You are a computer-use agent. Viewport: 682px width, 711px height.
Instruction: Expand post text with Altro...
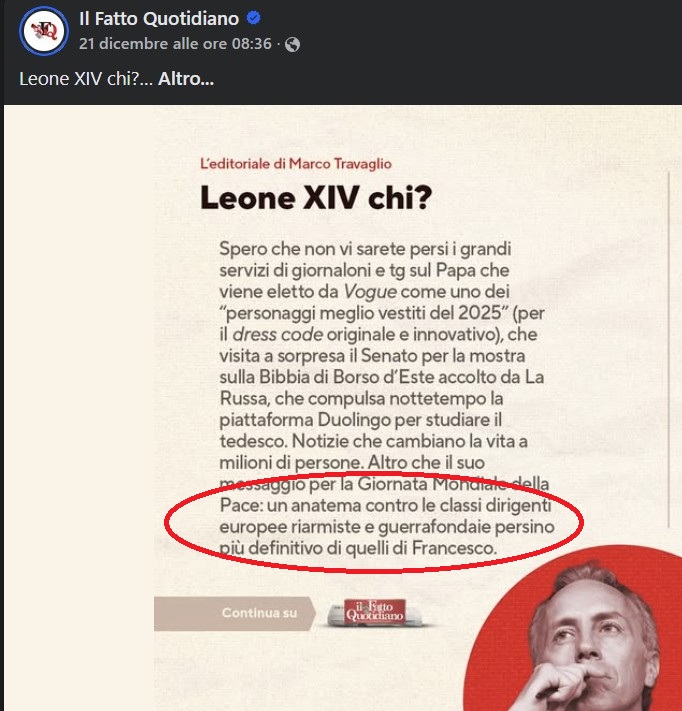[185, 79]
